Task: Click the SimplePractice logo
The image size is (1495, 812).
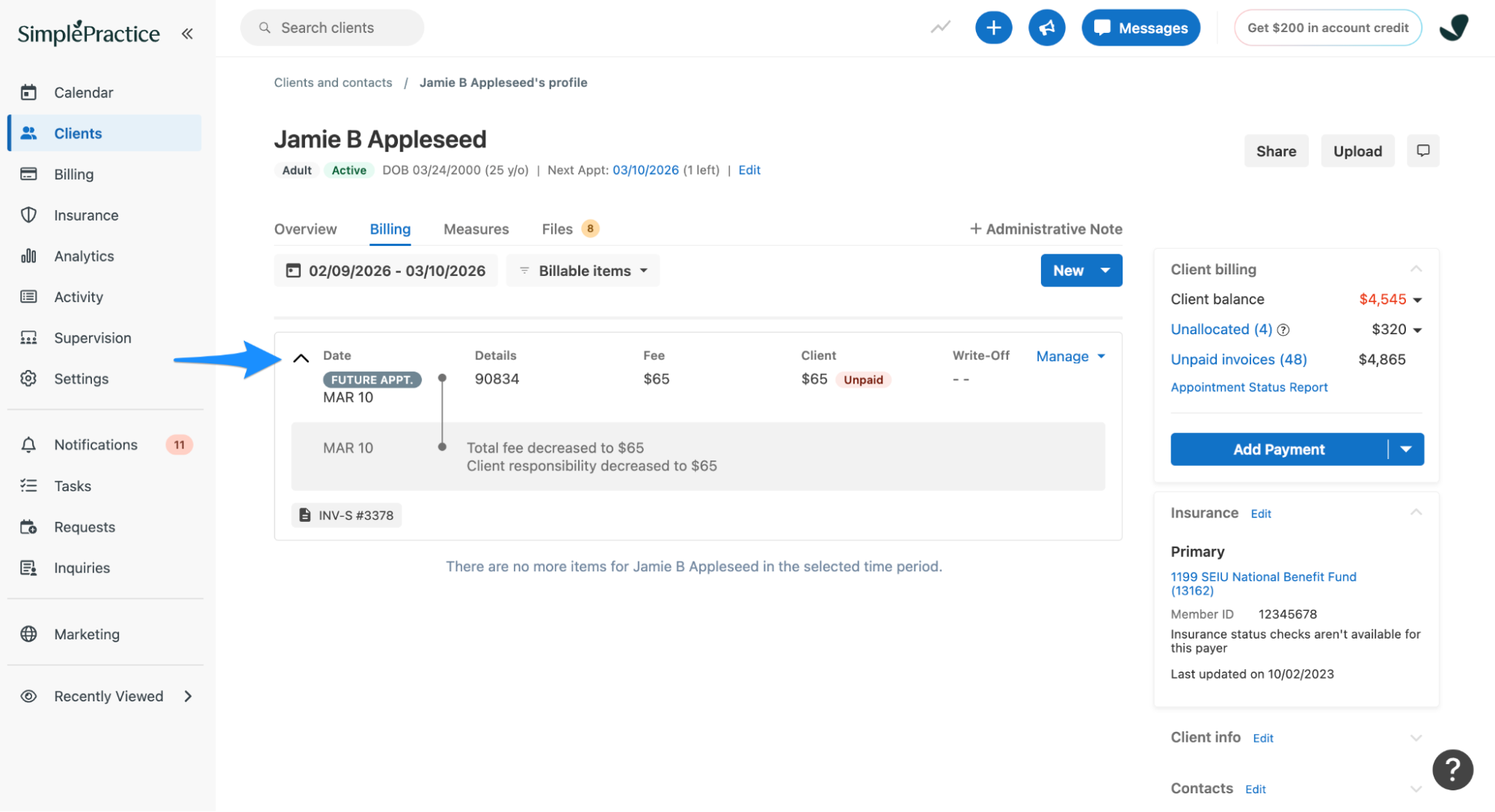Action: [x=88, y=33]
